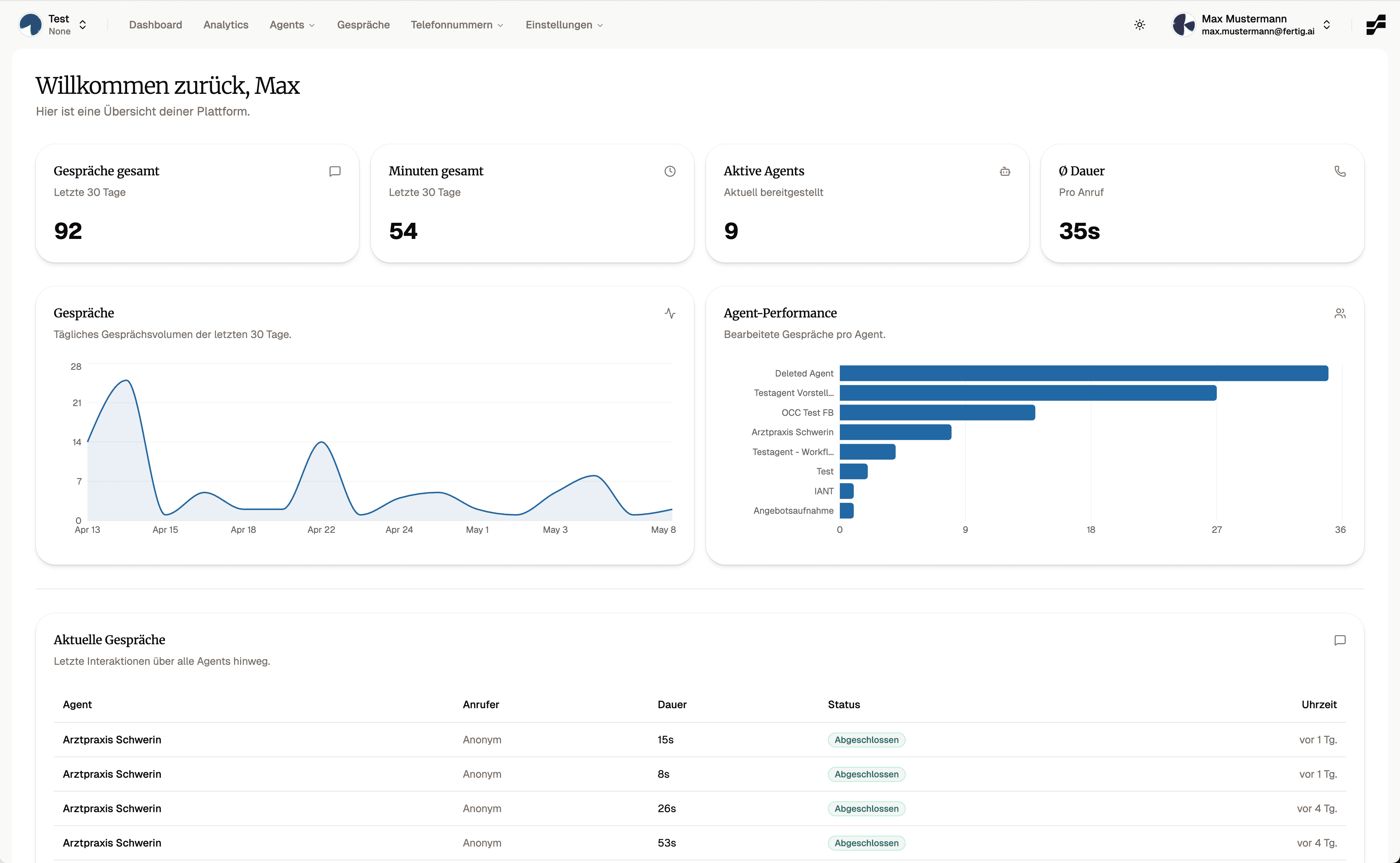Click the 35s average duration value

[1079, 231]
